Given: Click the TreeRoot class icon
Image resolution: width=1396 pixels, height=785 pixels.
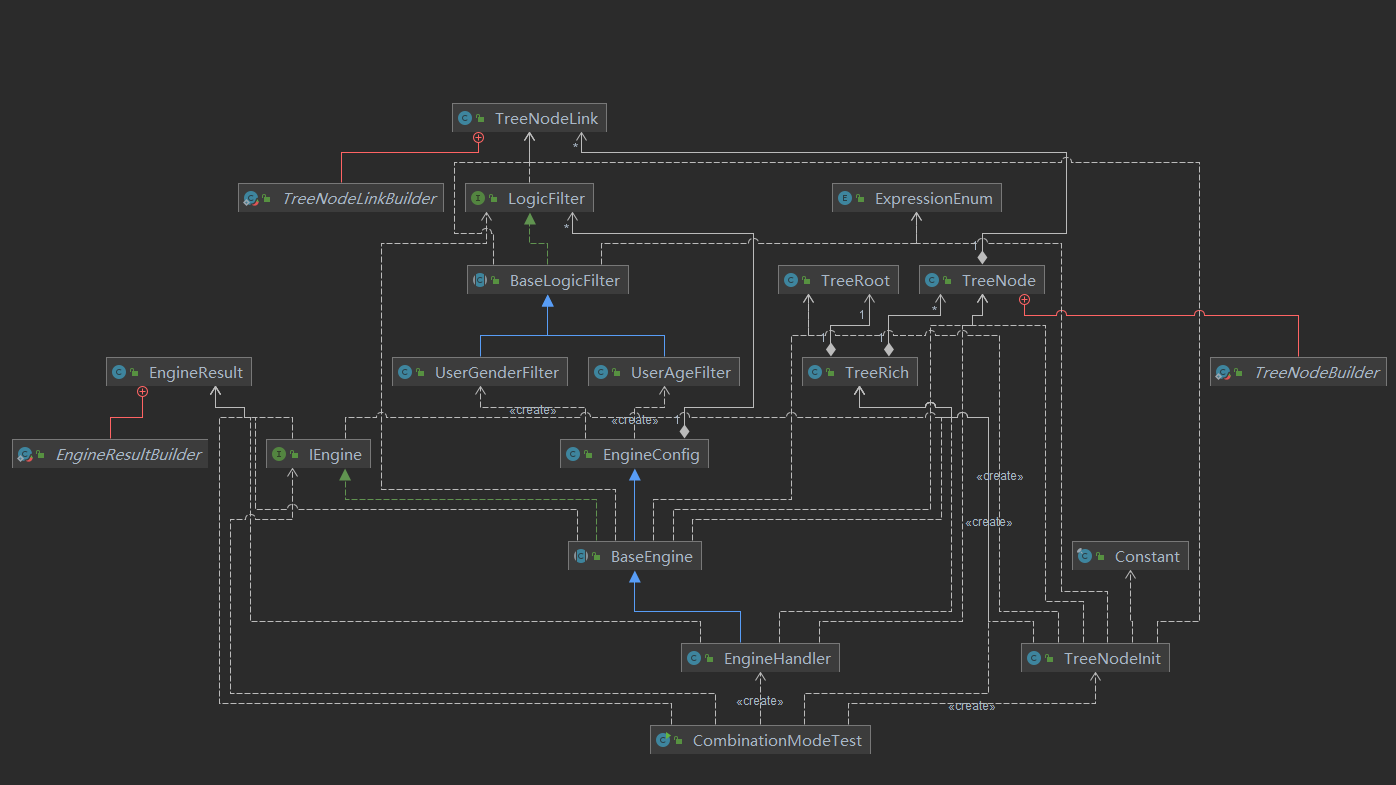Looking at the screenshot, I should click(790, 280).
